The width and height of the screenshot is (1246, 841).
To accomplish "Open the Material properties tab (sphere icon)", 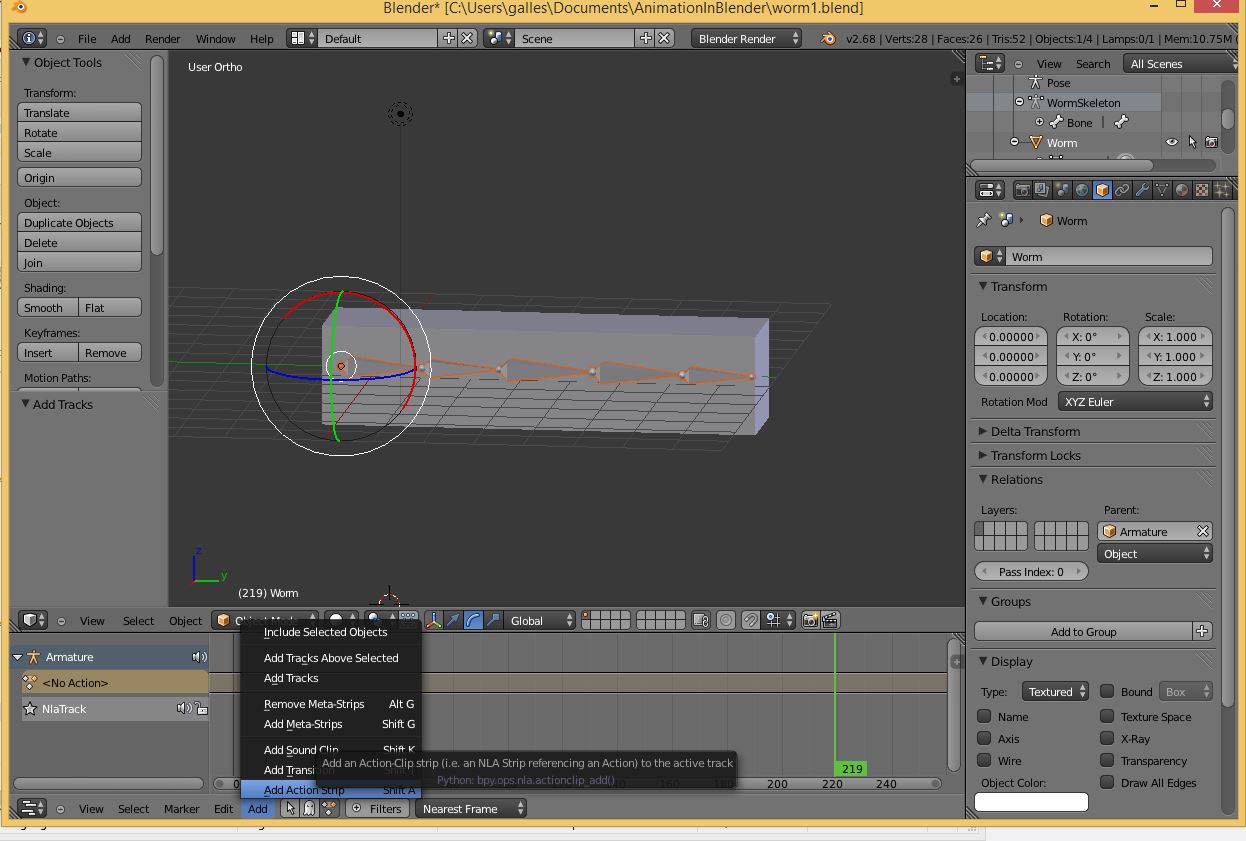I will [x=1182, y=190].
